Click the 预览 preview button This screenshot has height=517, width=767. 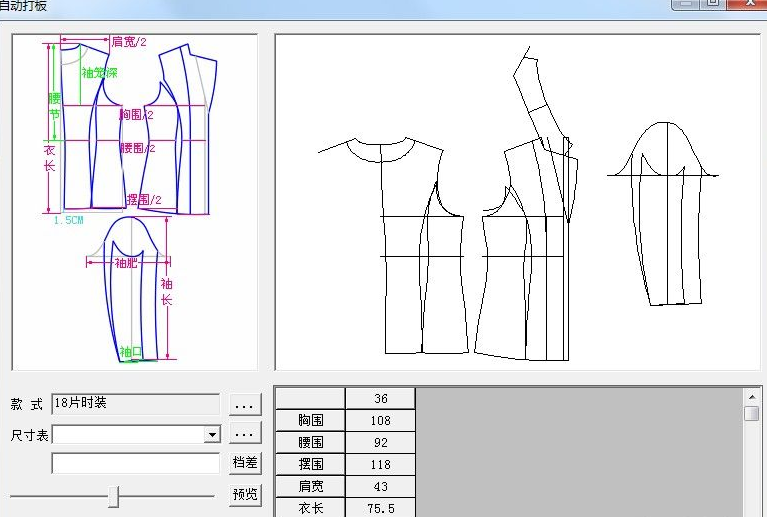(x=245, y=494)
